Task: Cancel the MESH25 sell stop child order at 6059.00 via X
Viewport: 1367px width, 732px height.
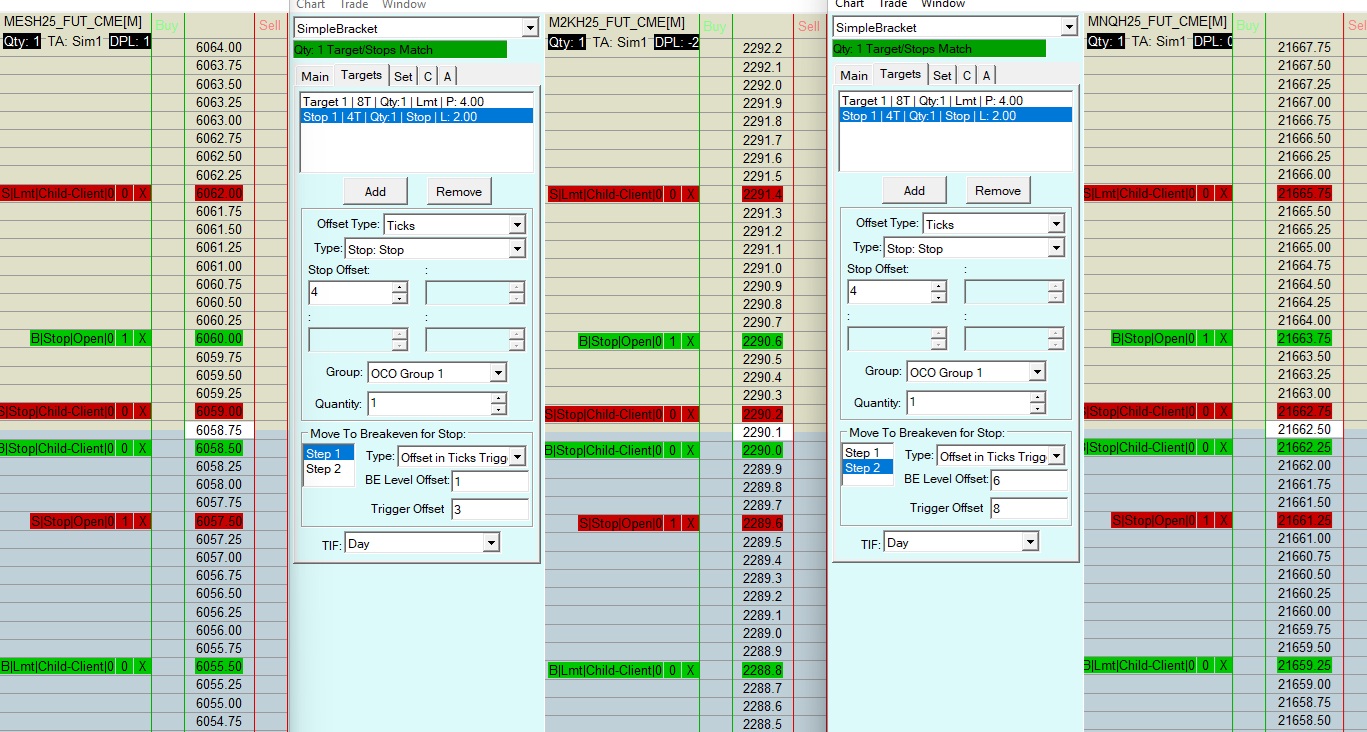Action: tap(143, 411)
